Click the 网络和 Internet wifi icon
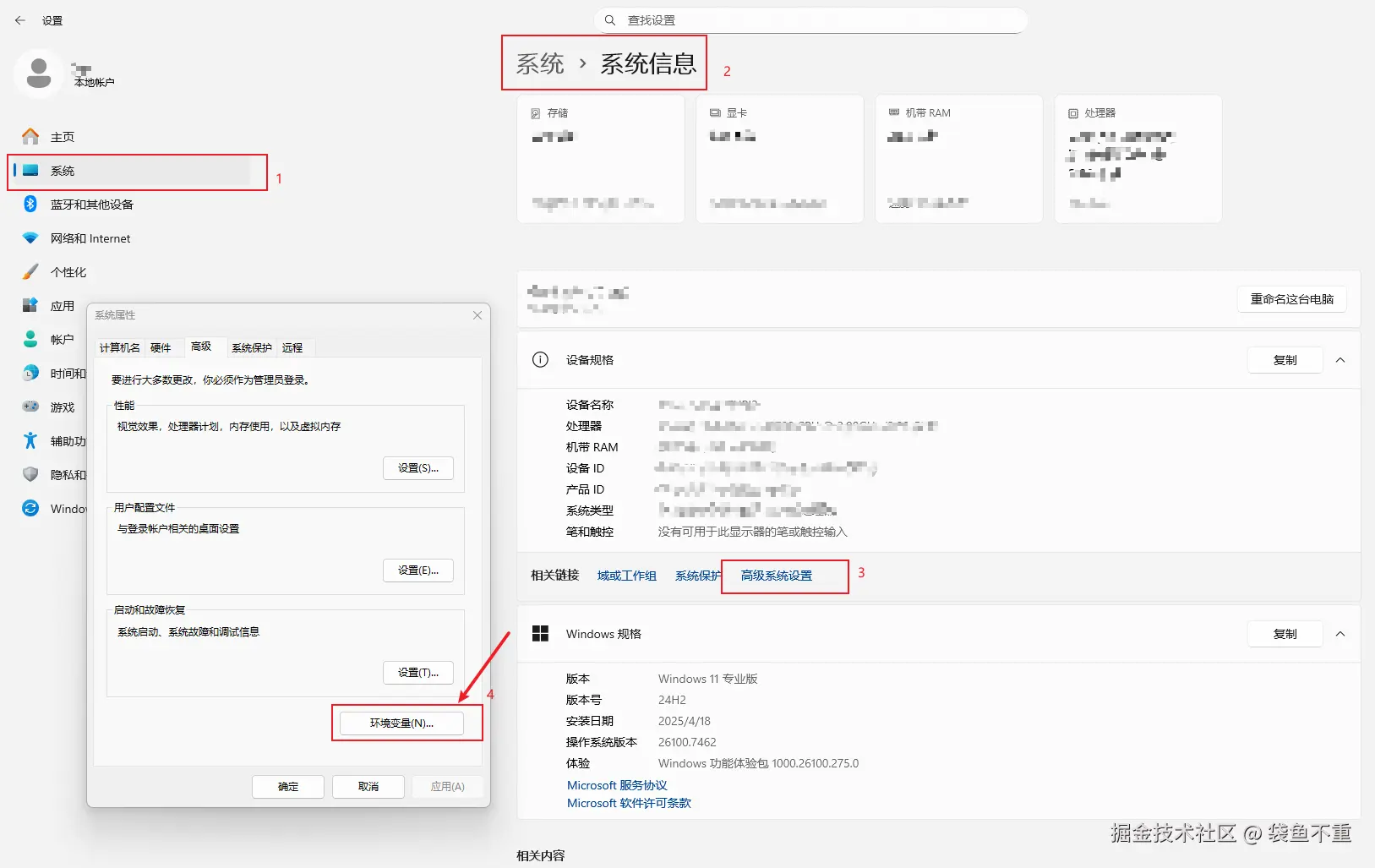The width and height of the screenshot is (1375, 868). pyautogui.click(x=30, y=237)
